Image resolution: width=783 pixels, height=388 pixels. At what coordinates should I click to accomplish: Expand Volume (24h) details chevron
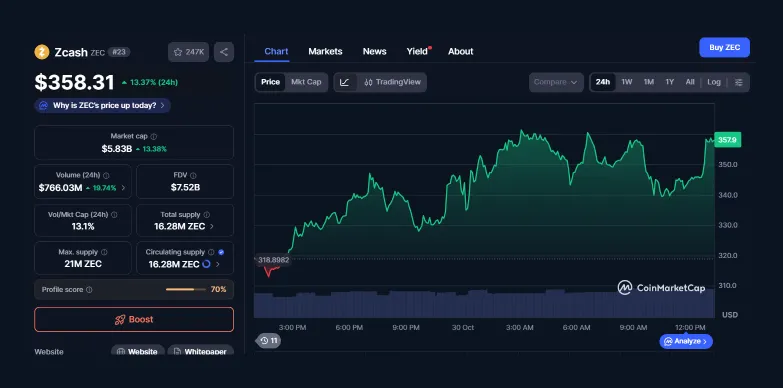pyautogui.click(x=123, y=188)
